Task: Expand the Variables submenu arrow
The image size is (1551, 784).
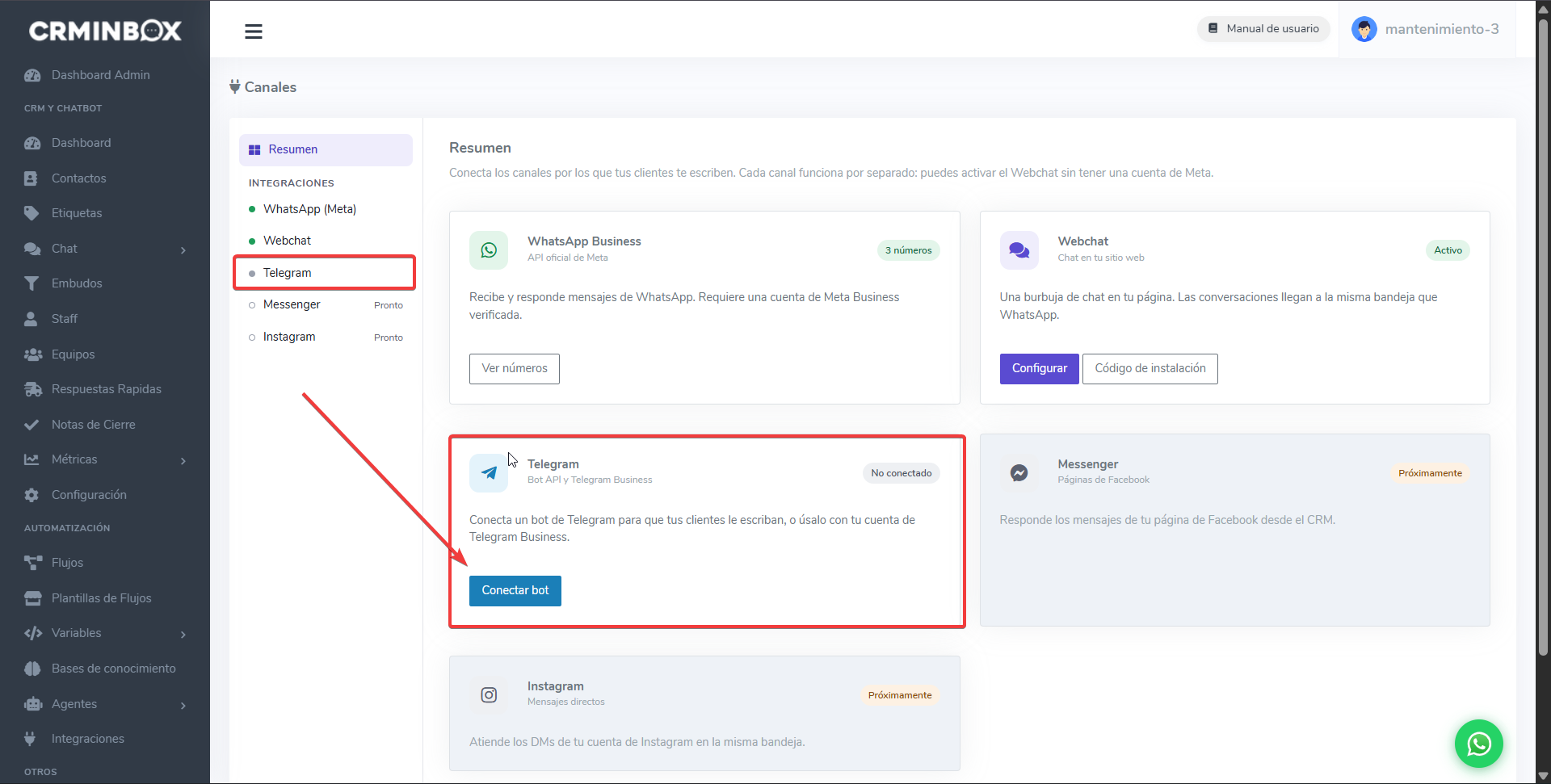Action: 183,634
